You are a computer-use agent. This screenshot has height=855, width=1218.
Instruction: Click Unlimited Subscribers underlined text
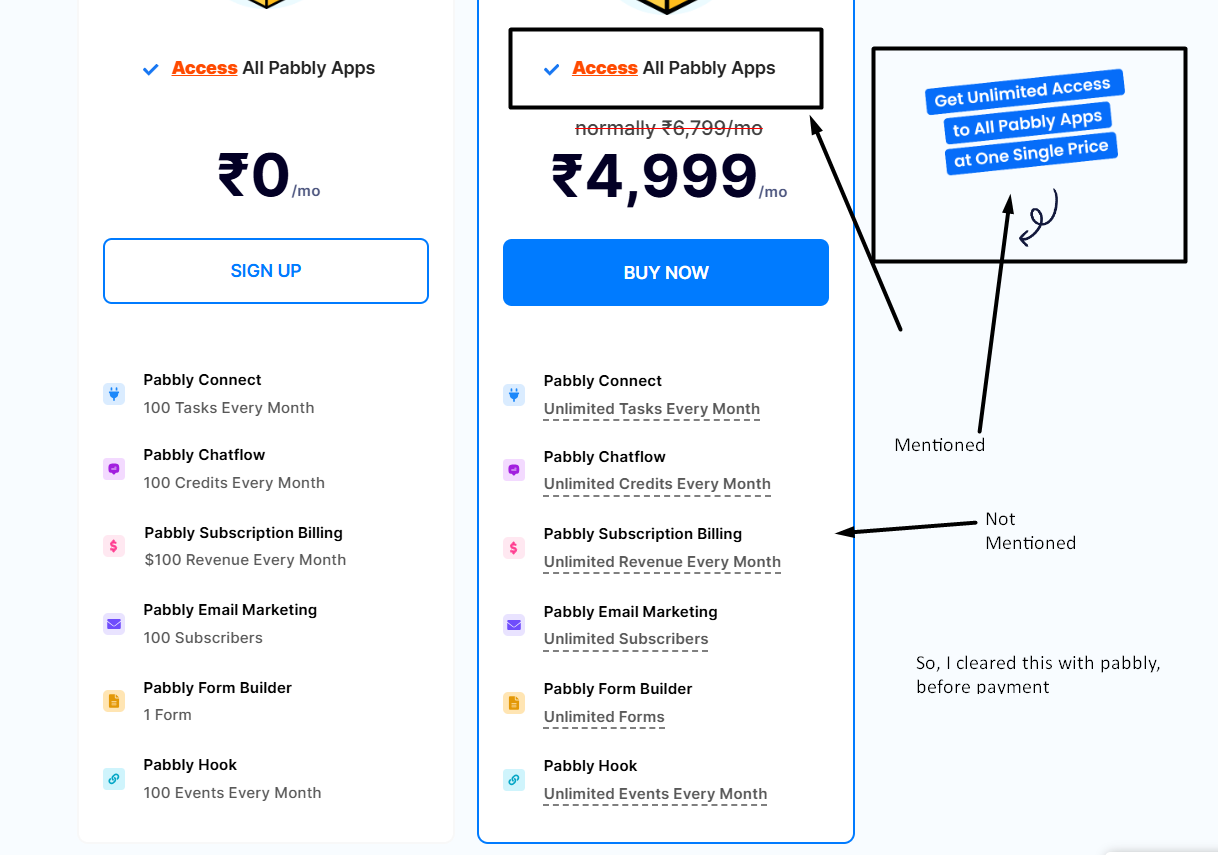tap(626, 639)
